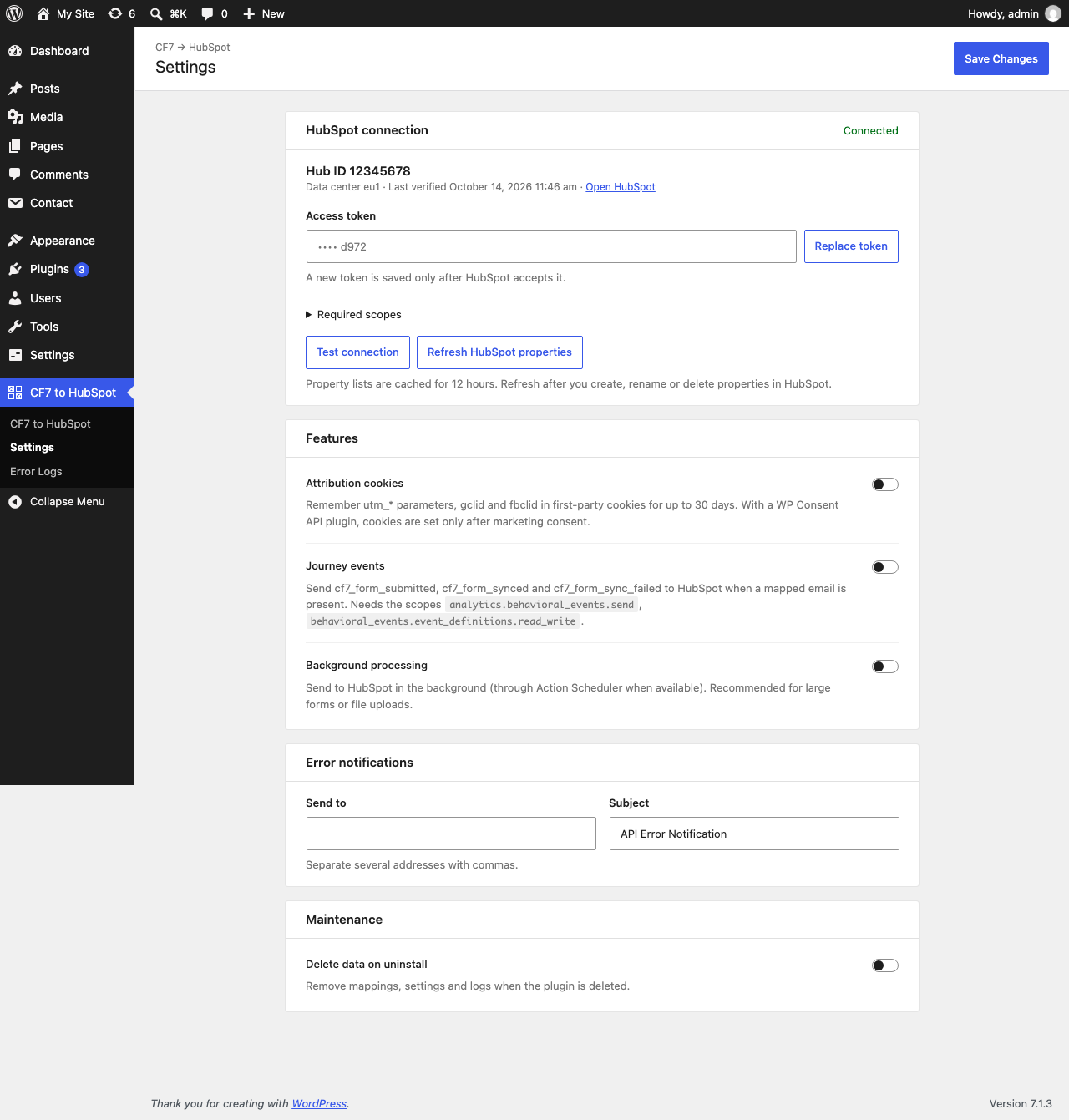Click the plus New content icon
This screenshot has width=1069, height=1120.
coord(249,13)
